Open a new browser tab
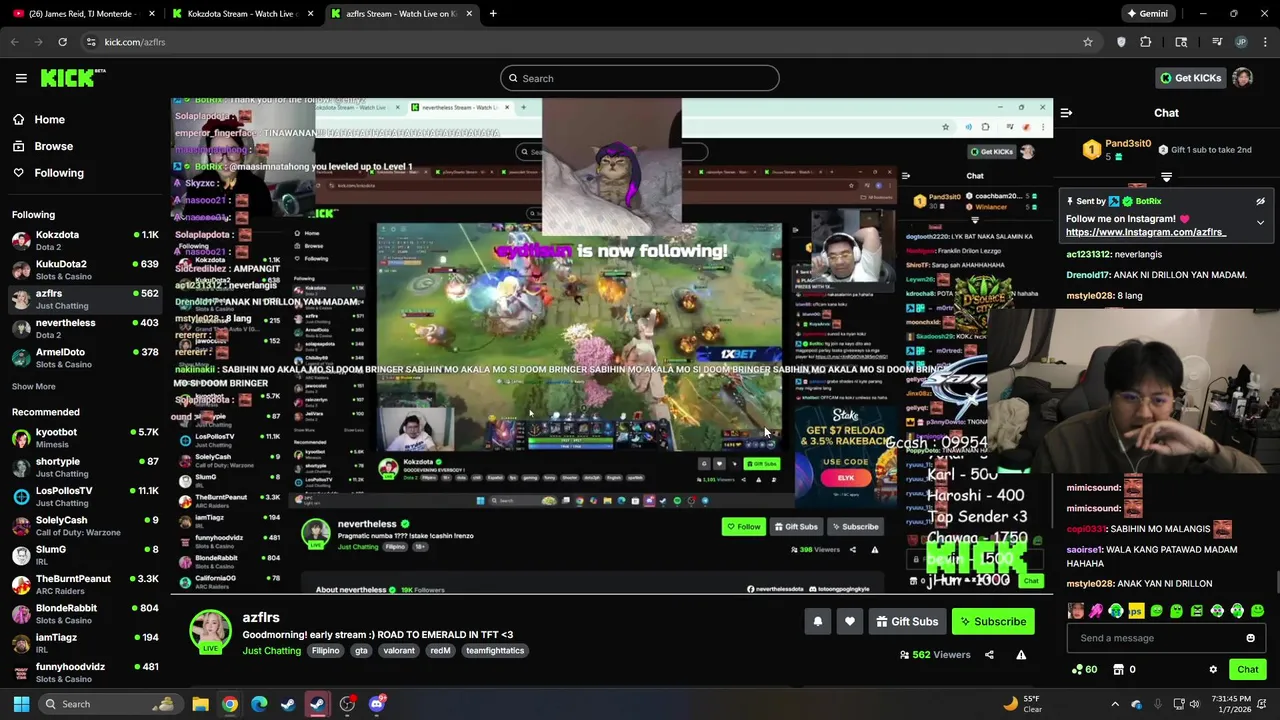This screenshot has height=720, width=1280. pyautogui.click(x=492, y=14)
